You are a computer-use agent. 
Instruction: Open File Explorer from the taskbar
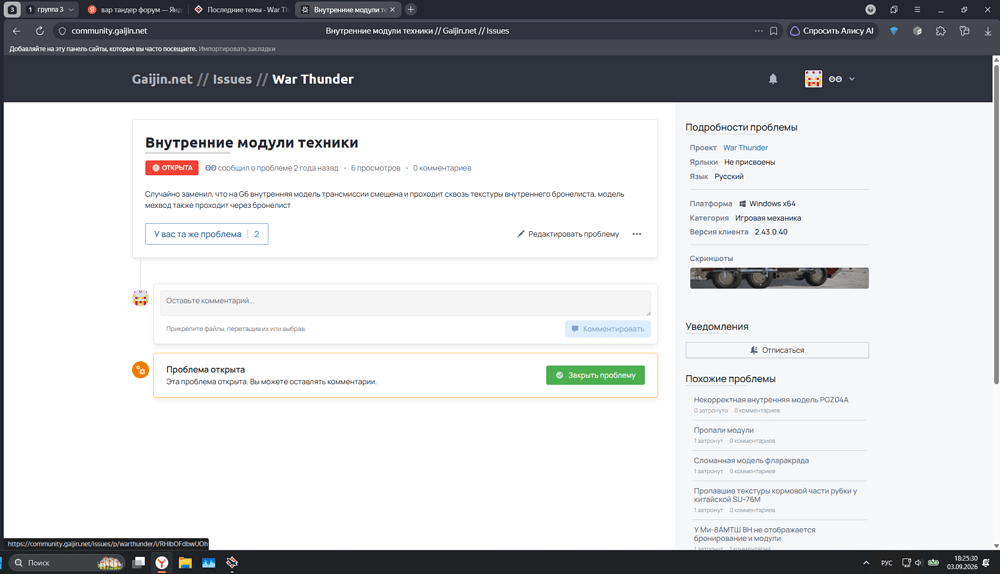[x=185, y=563]
